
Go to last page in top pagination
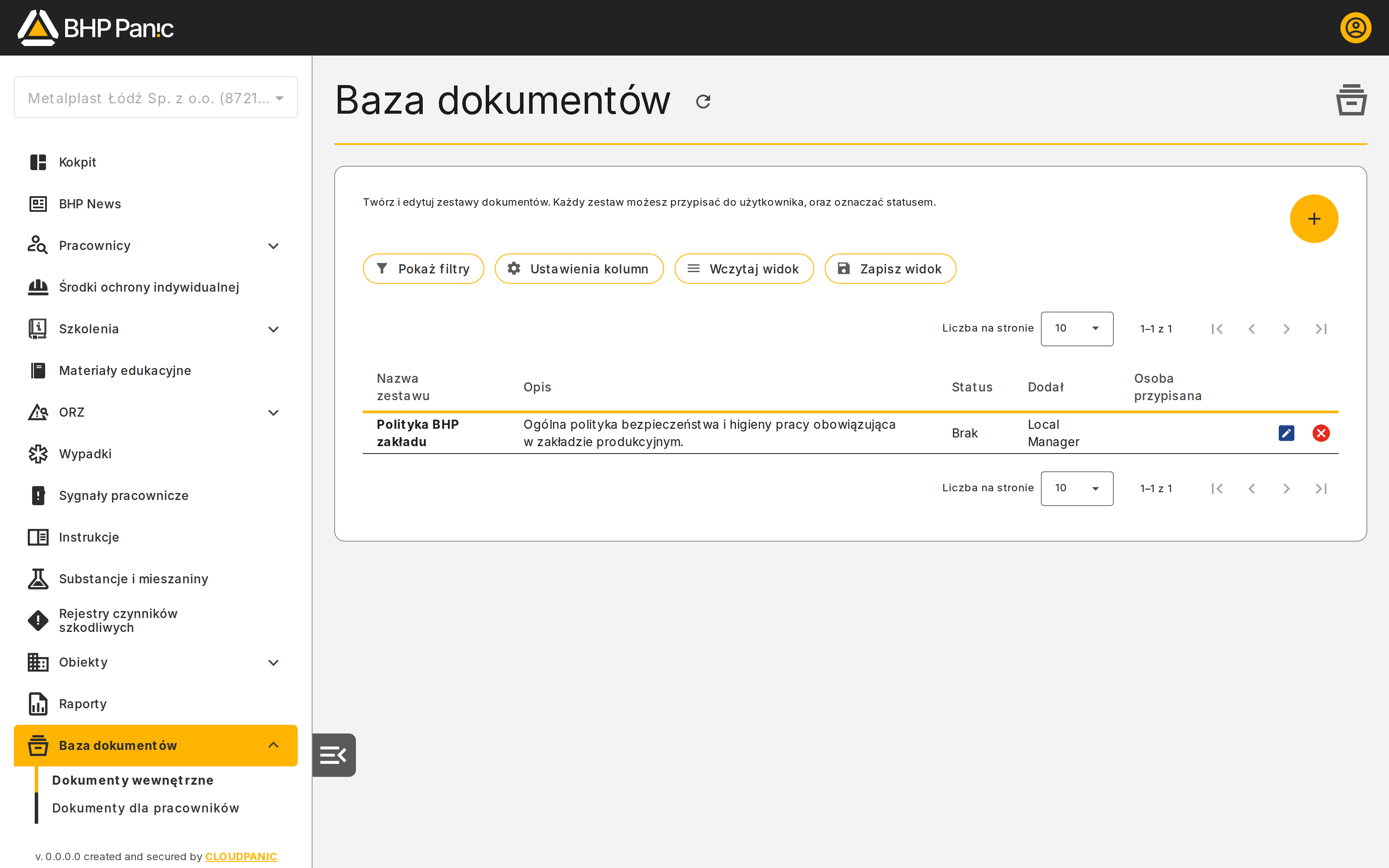click(x=1321, y=329)
